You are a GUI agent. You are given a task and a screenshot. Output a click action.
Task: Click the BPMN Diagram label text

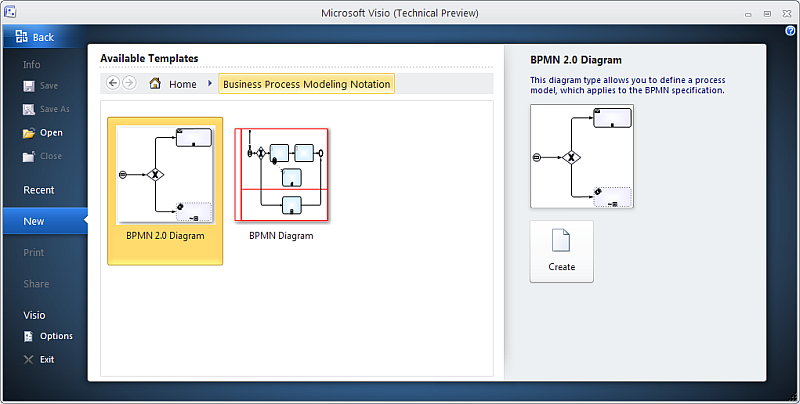pyautogui.click(x=281, y=236)
